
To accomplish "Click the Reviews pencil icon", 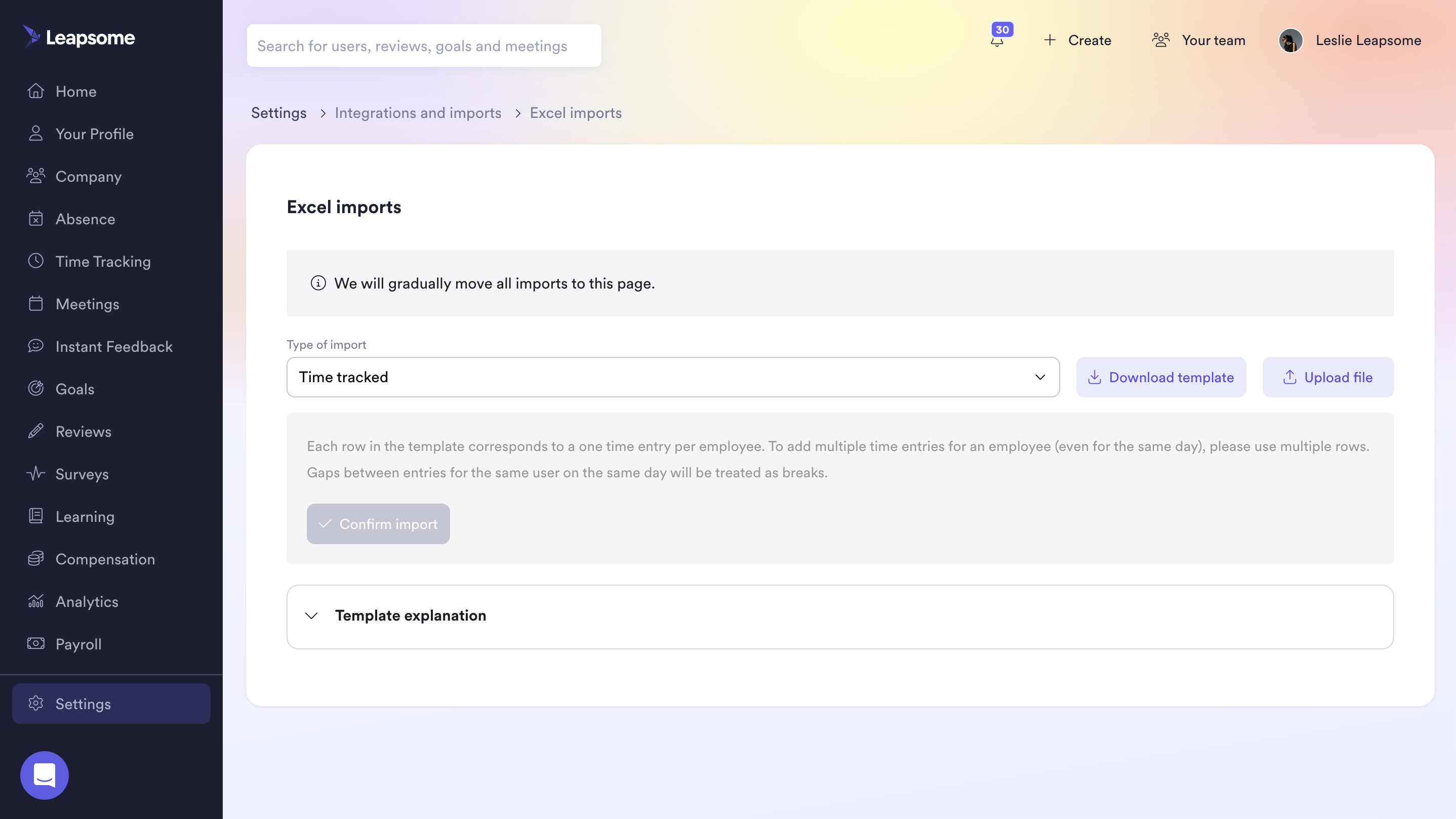I will tap(35, 431).
